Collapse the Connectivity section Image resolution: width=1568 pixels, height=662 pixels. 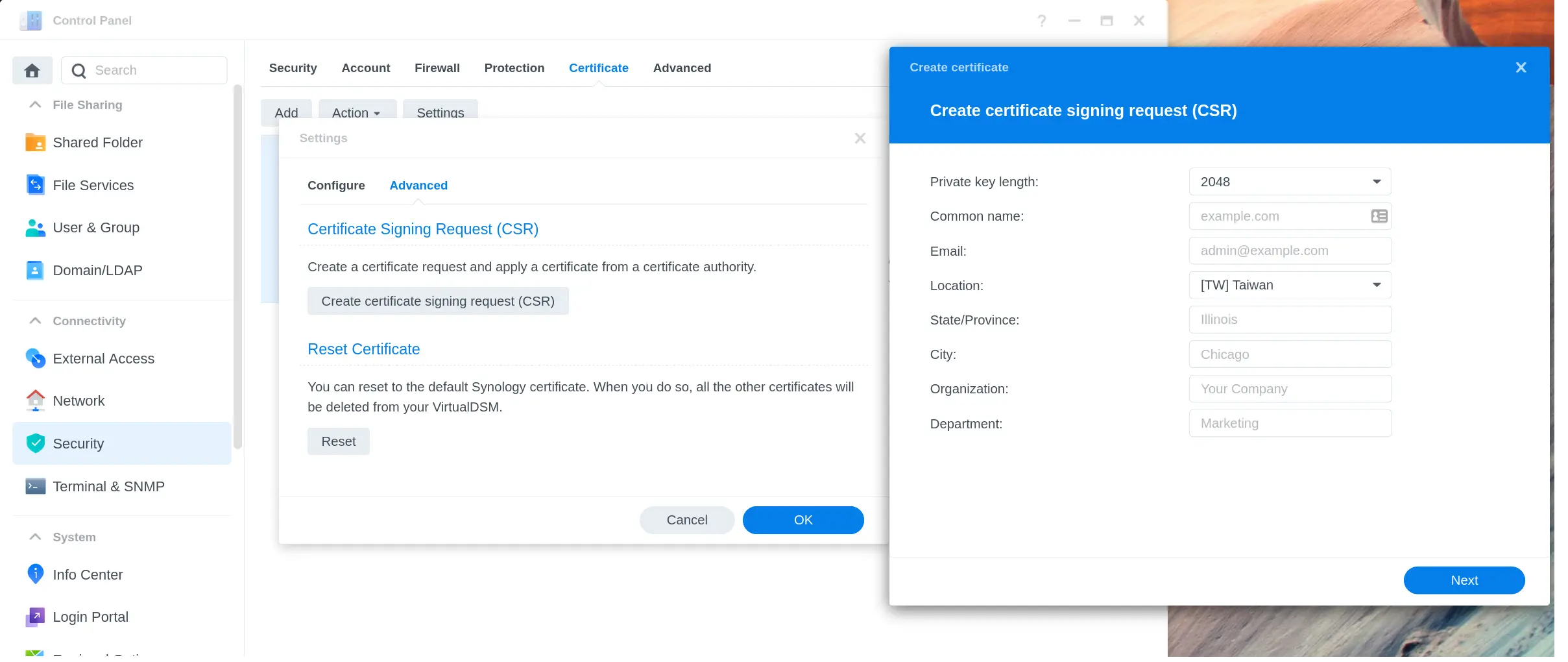pos(36,321)
